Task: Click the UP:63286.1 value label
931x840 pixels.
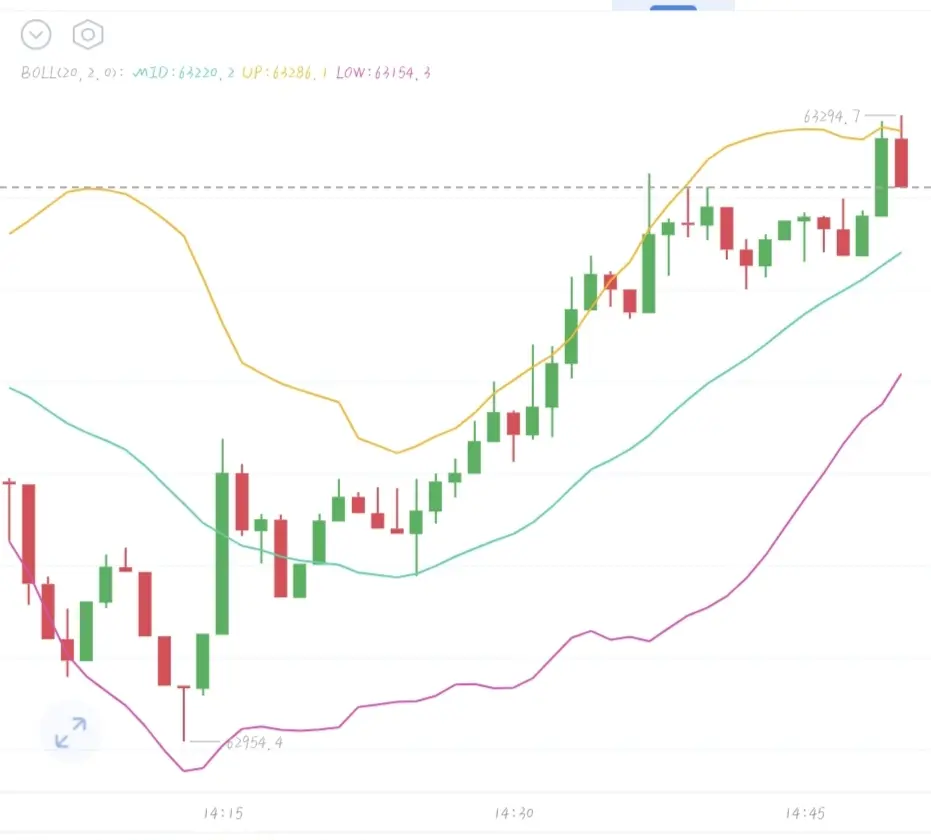Action: (284, 73)
